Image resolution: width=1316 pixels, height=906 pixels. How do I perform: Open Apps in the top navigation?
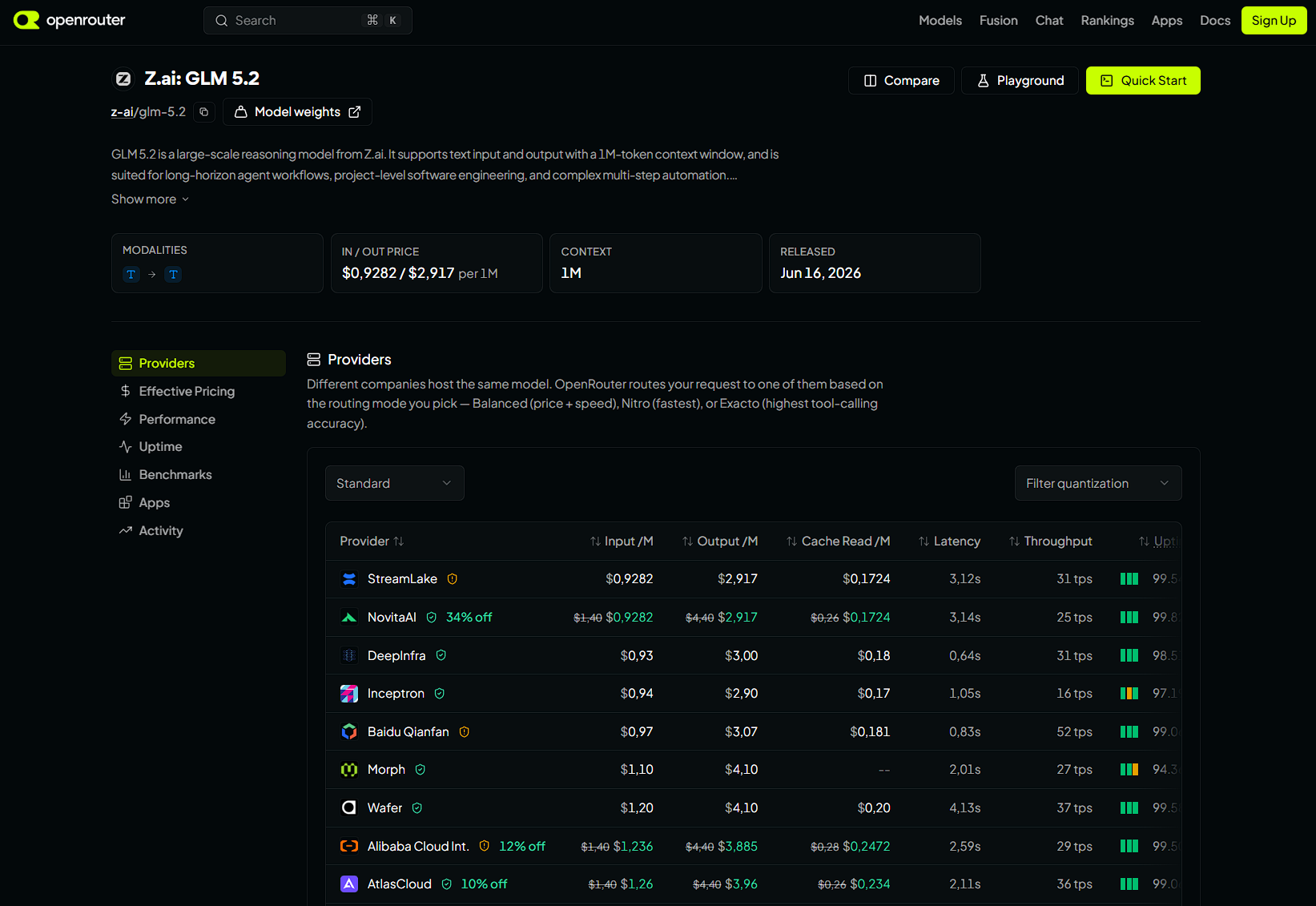(x=1167, y=21)
